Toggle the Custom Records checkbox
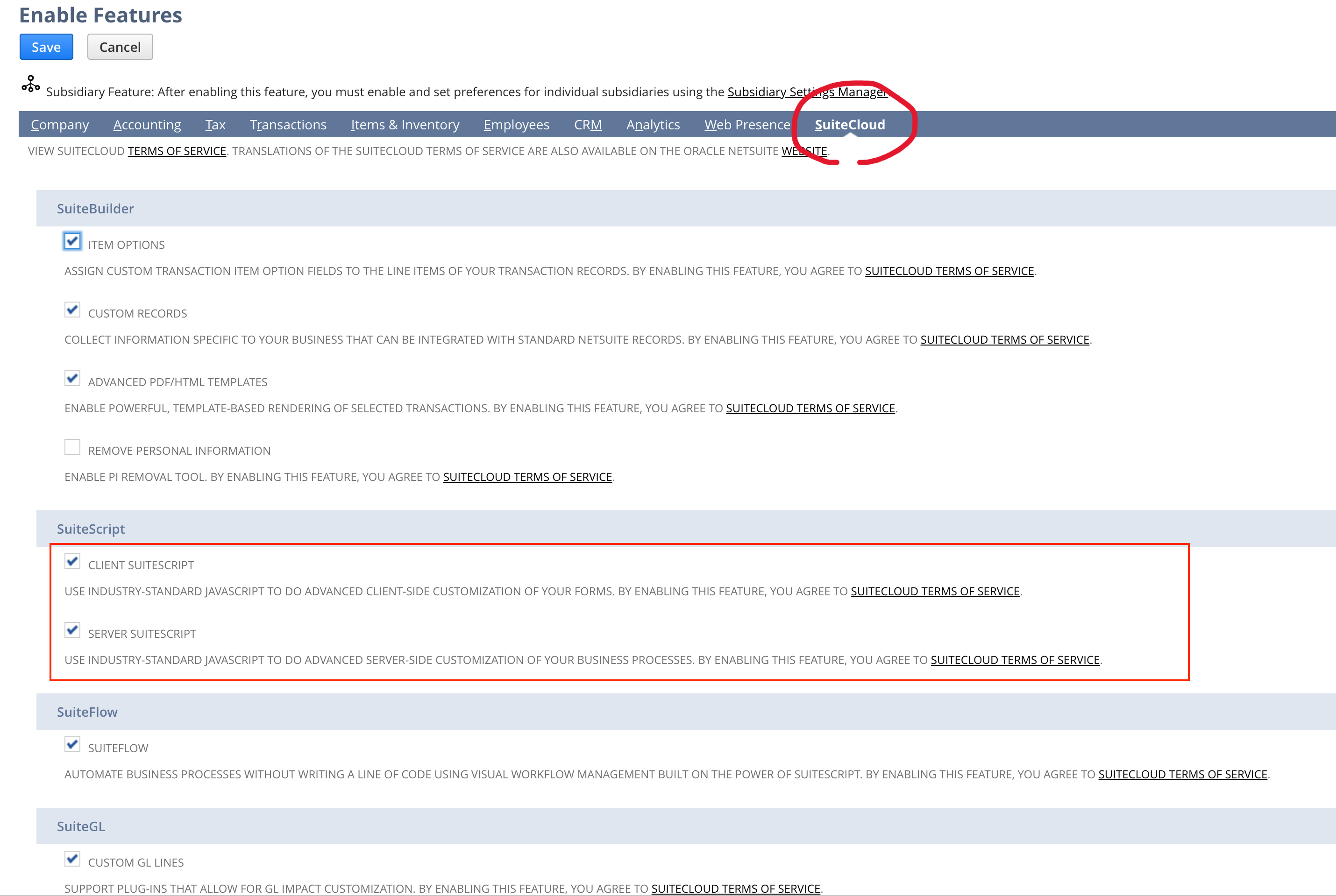 coord(72,310)
